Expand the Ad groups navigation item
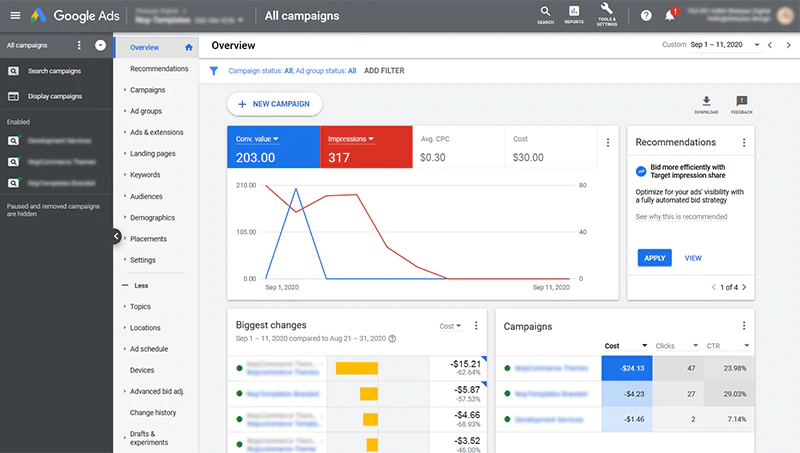Image resolution: width=800 pixels, height=453 pixels. coord(146,111)
